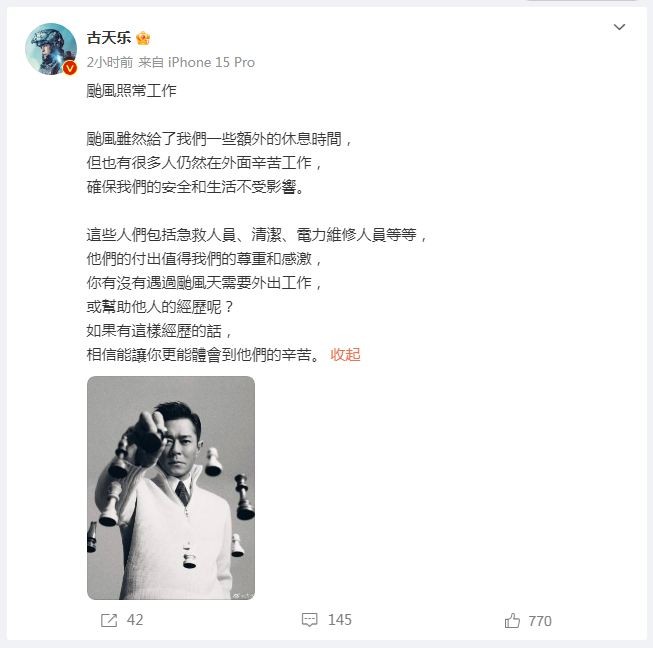Click the comment count 145

(340, 620)
